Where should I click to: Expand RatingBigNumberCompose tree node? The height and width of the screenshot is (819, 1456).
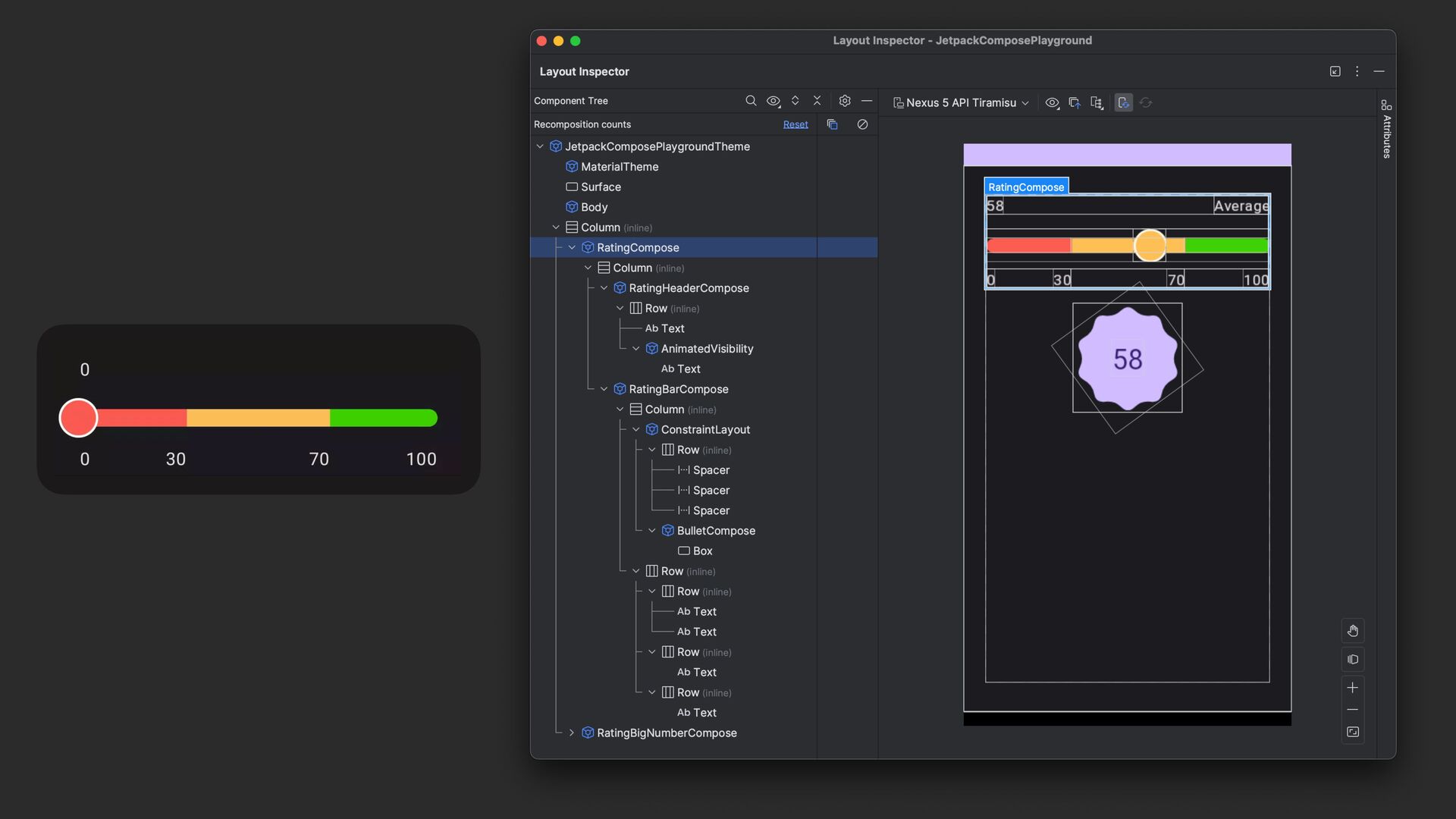click(x=572, y=733)
